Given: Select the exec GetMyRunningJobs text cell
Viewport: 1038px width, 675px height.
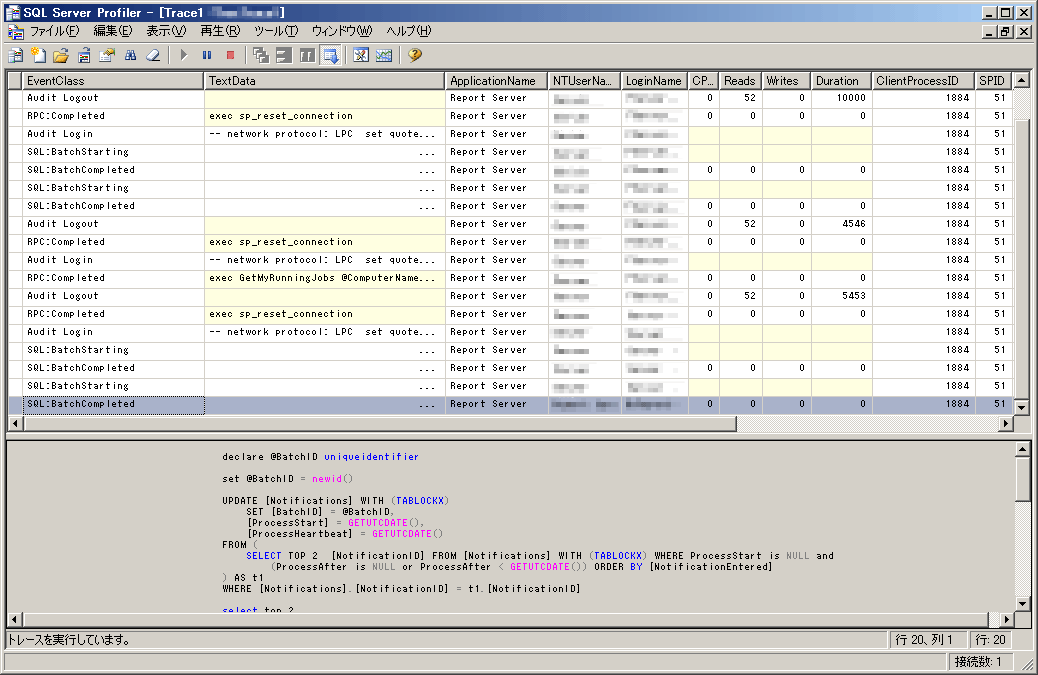Looking at the screenshot, I should click(x=324, y=278).
